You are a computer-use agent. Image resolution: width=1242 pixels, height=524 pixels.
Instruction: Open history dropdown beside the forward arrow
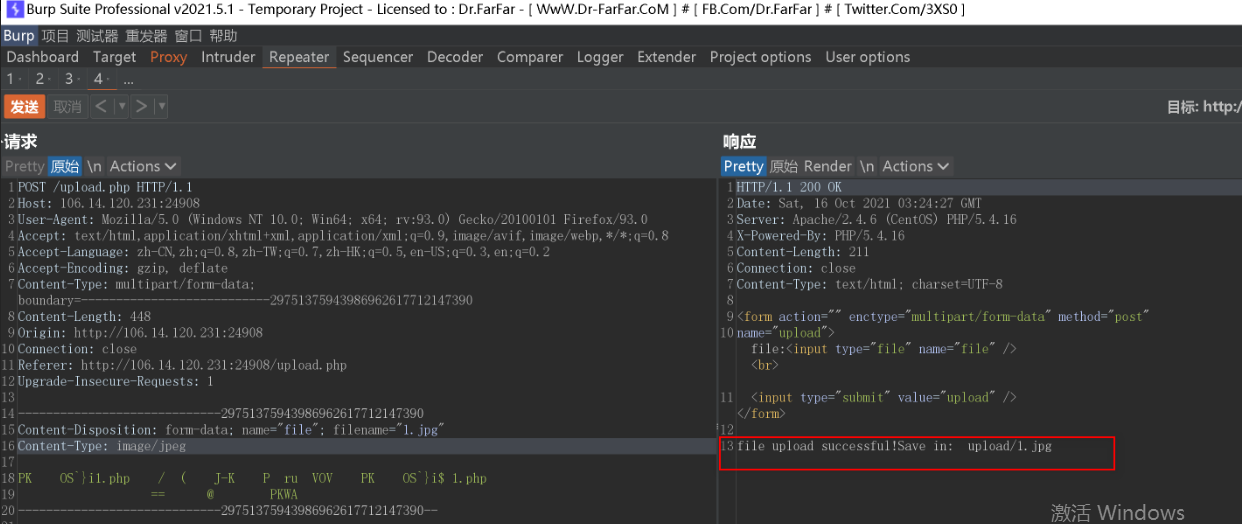click(x=161, y=106)
